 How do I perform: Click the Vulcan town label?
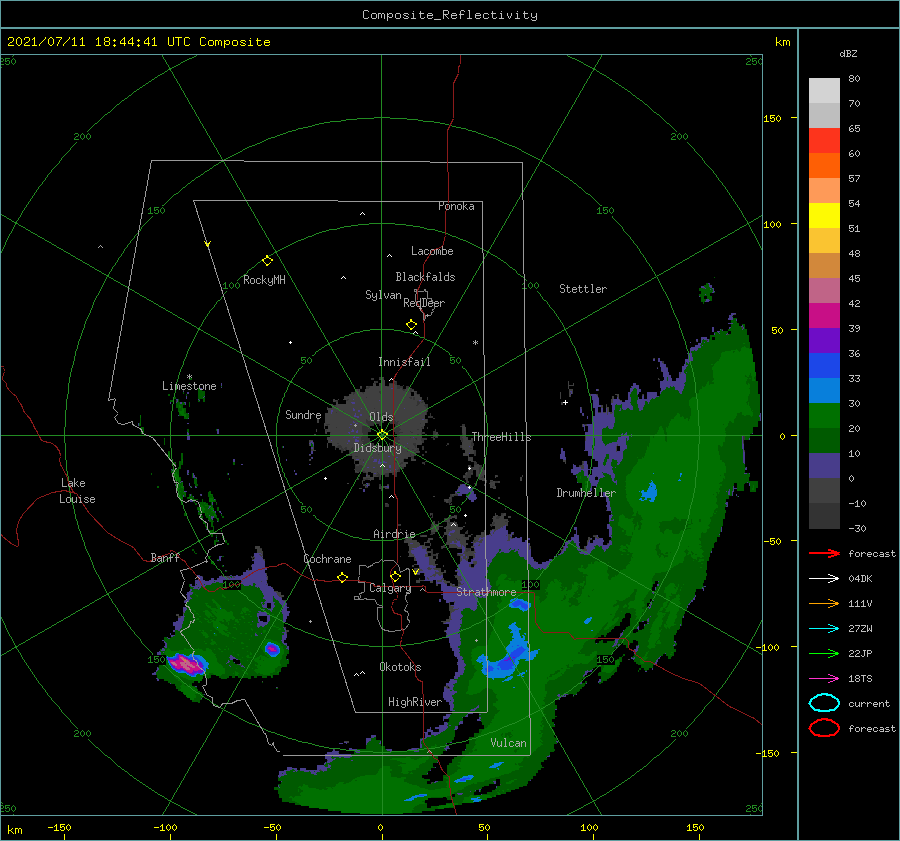coord(508,743)
